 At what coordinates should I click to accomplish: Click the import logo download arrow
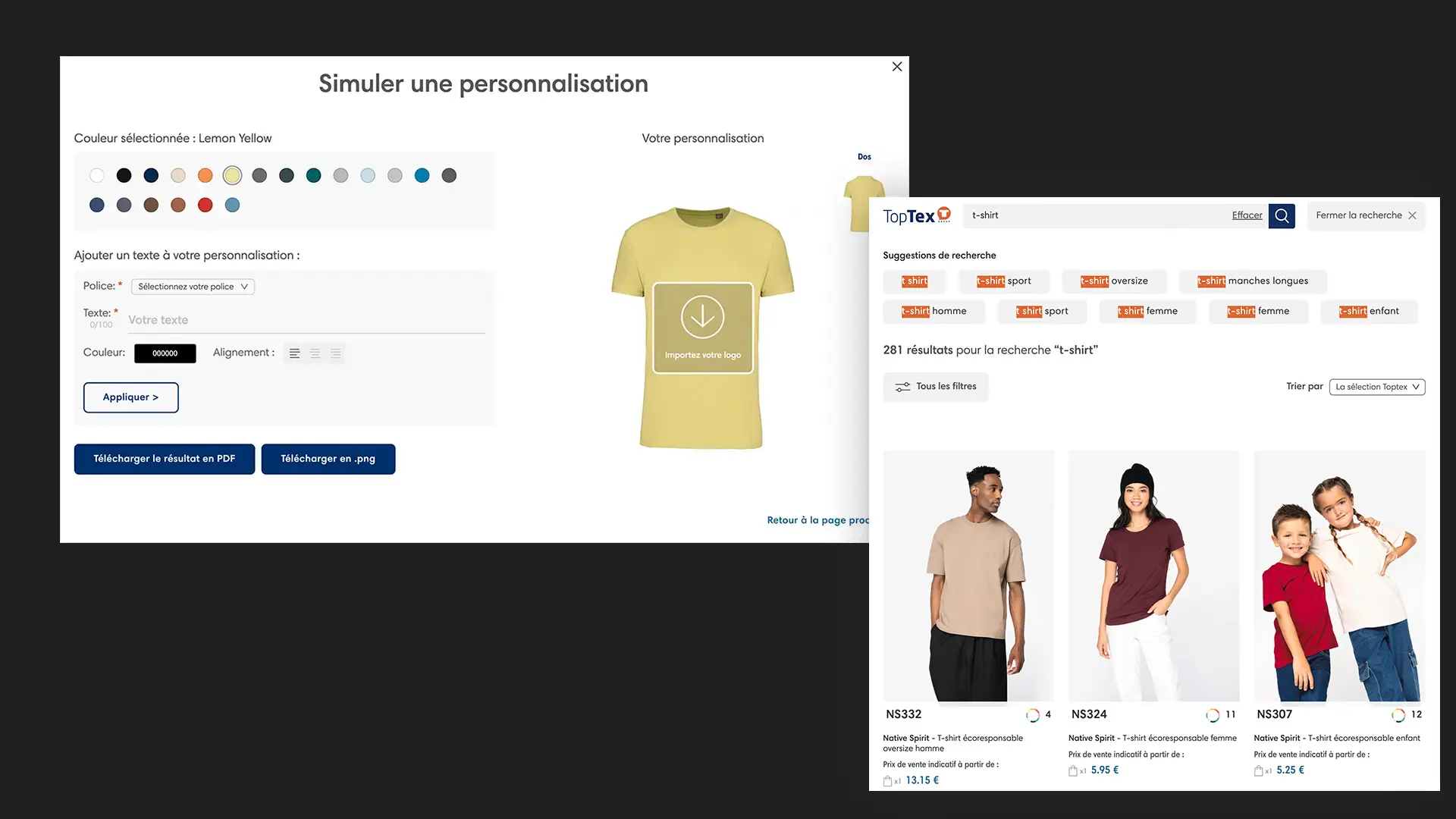tap(702, 317)
